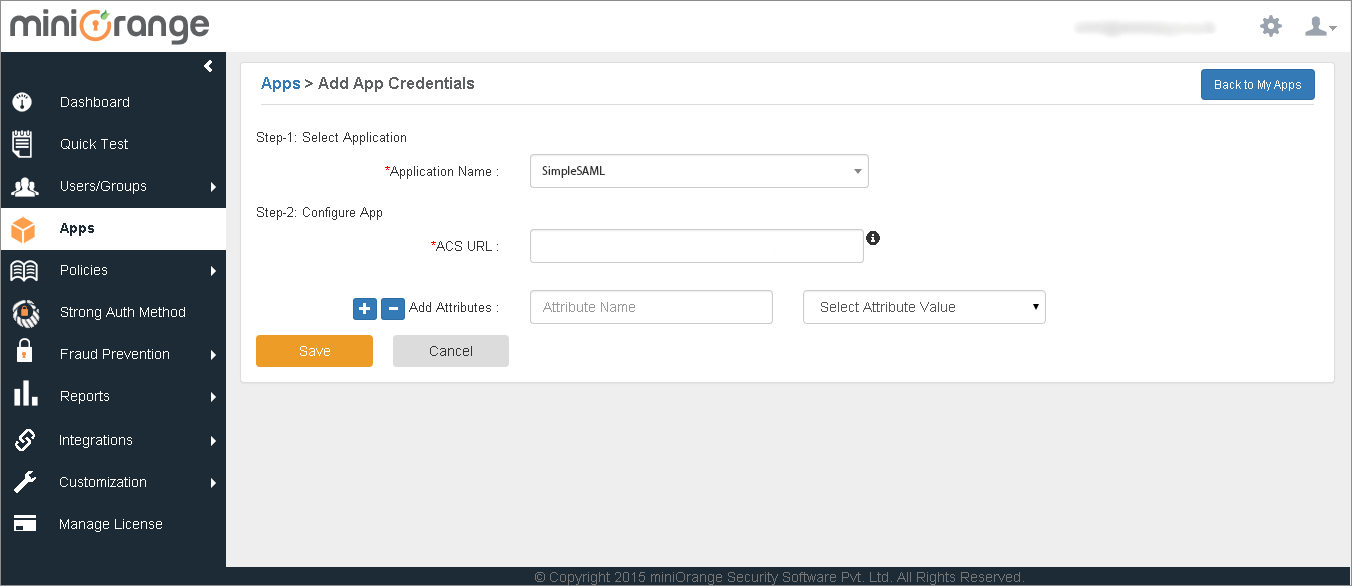This screenshot has height=586, width=1352.
Task: Click the Customization label in the sidebar
Action: pos(103,482)
